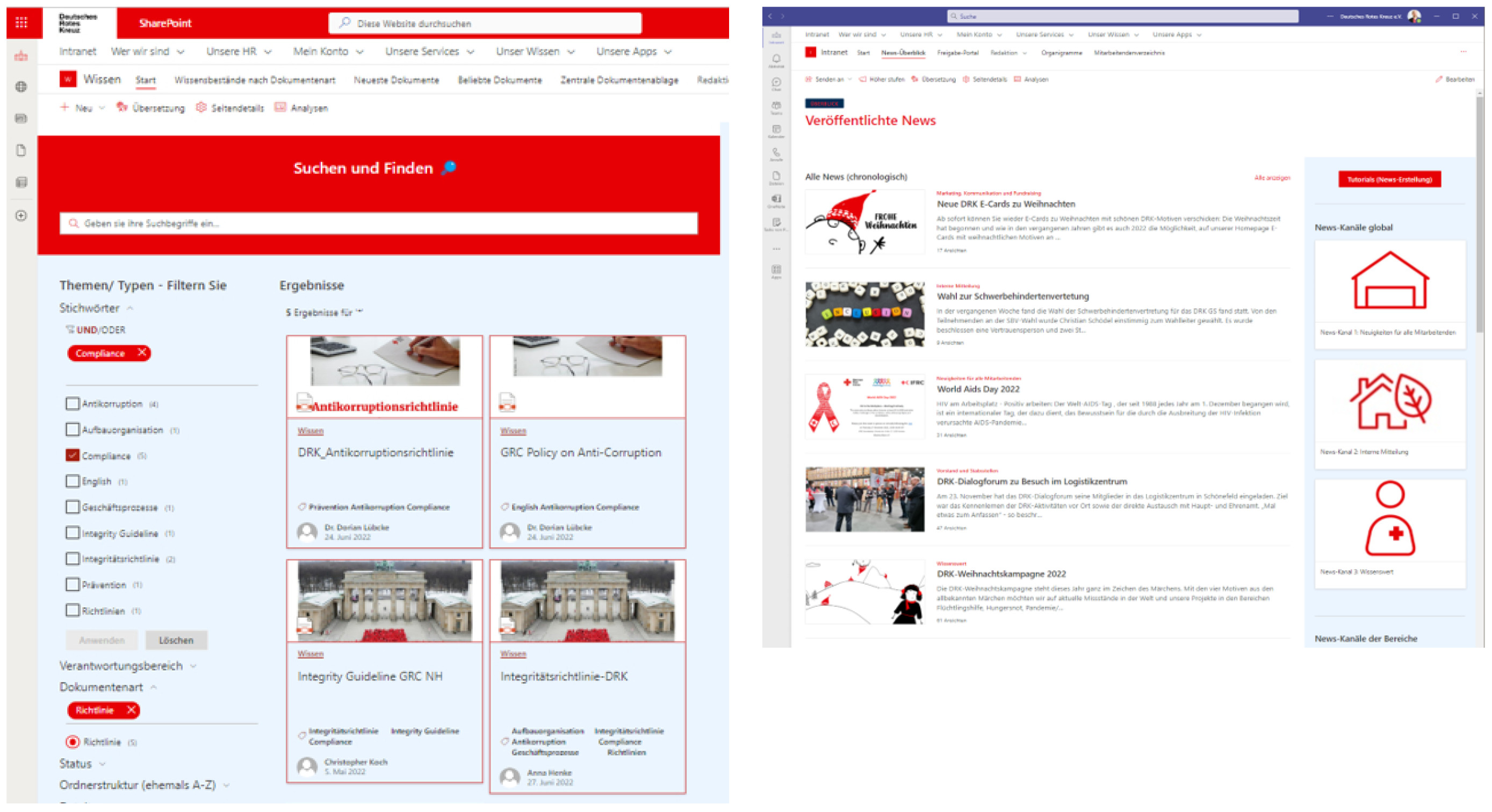Open the Neu dropdown in the SharePoint toolbar

[x=83, y=107]
